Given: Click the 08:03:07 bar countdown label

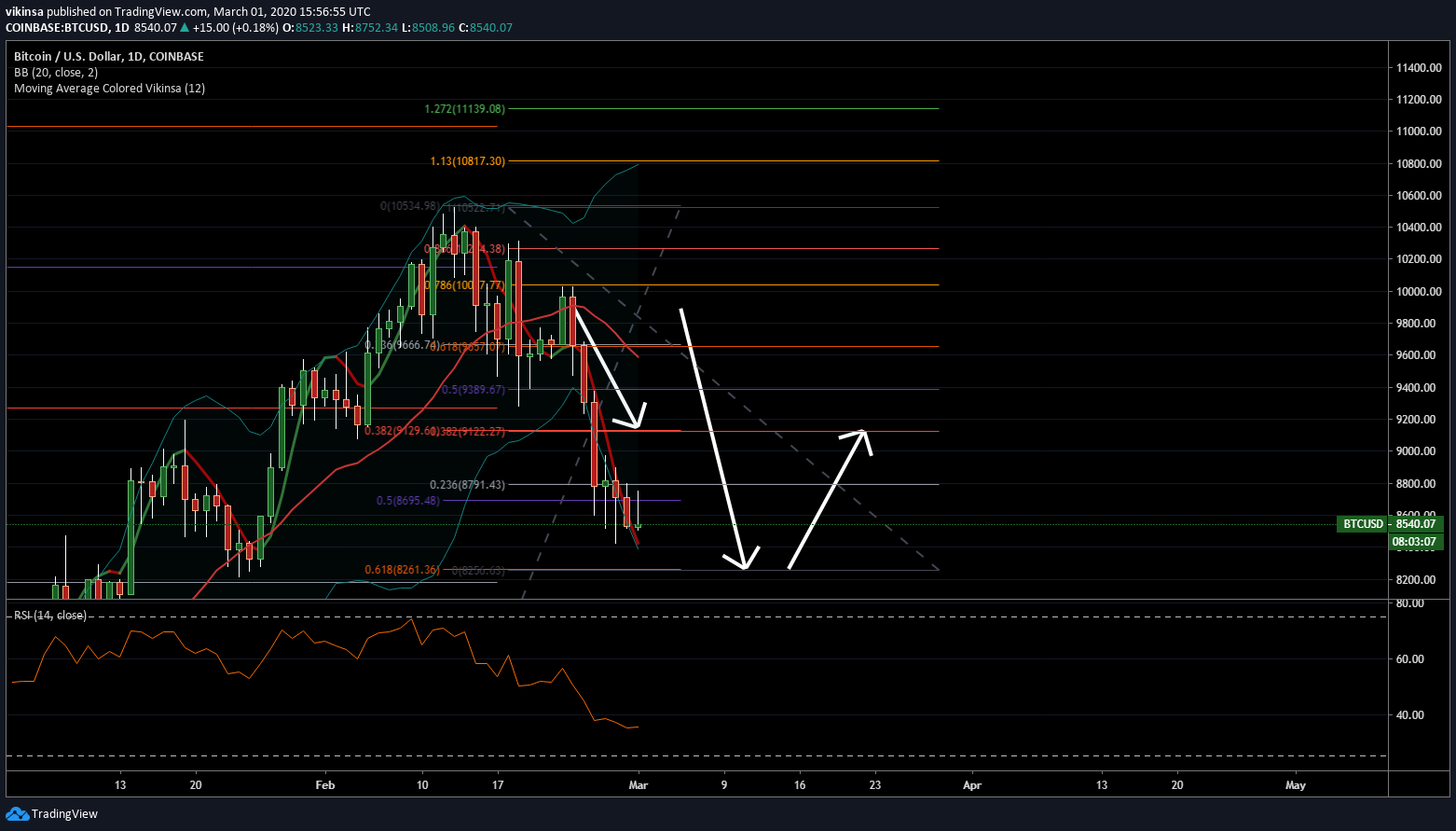Looking at the screenshot, I should [x=1416, y=542].
